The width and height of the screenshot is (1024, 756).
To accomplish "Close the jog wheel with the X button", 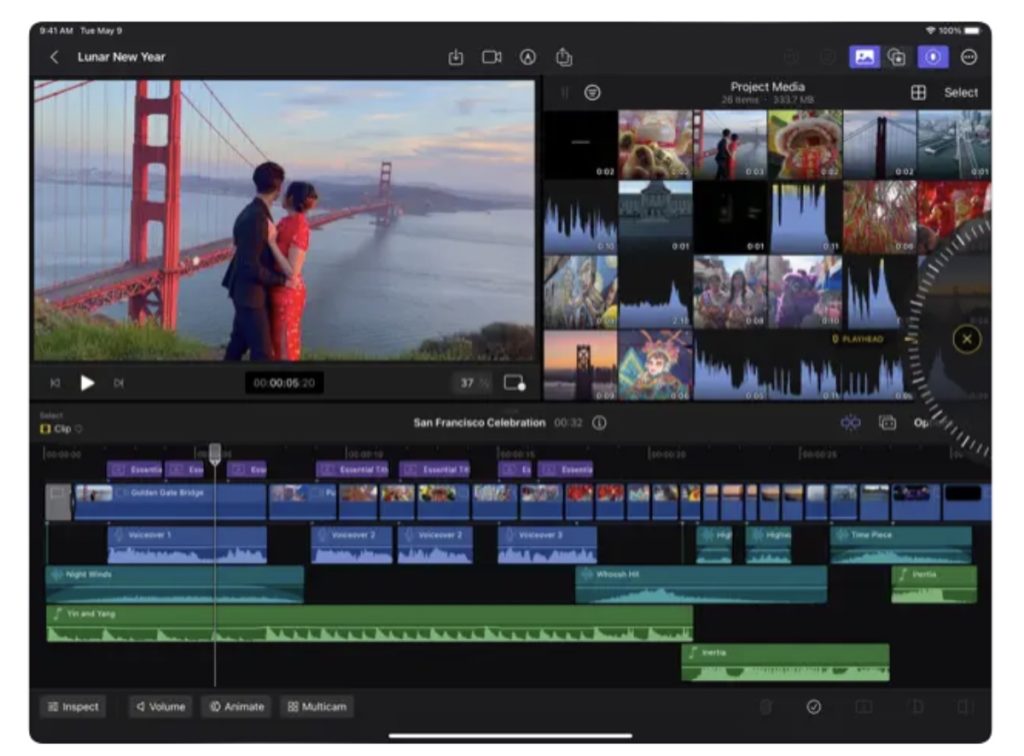I will pyautogui.click(x=966, y=339).
